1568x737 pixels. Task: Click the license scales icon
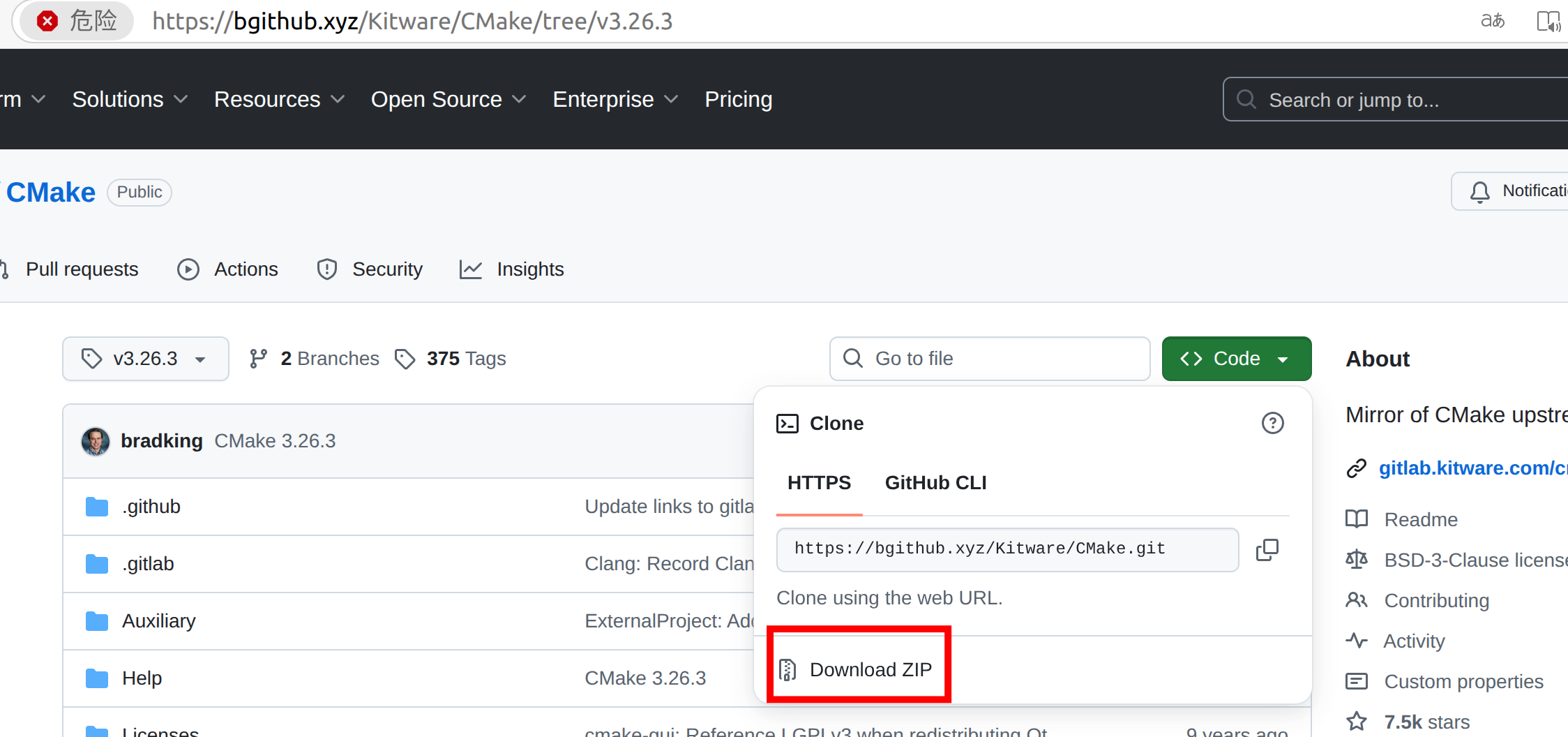1357,560
